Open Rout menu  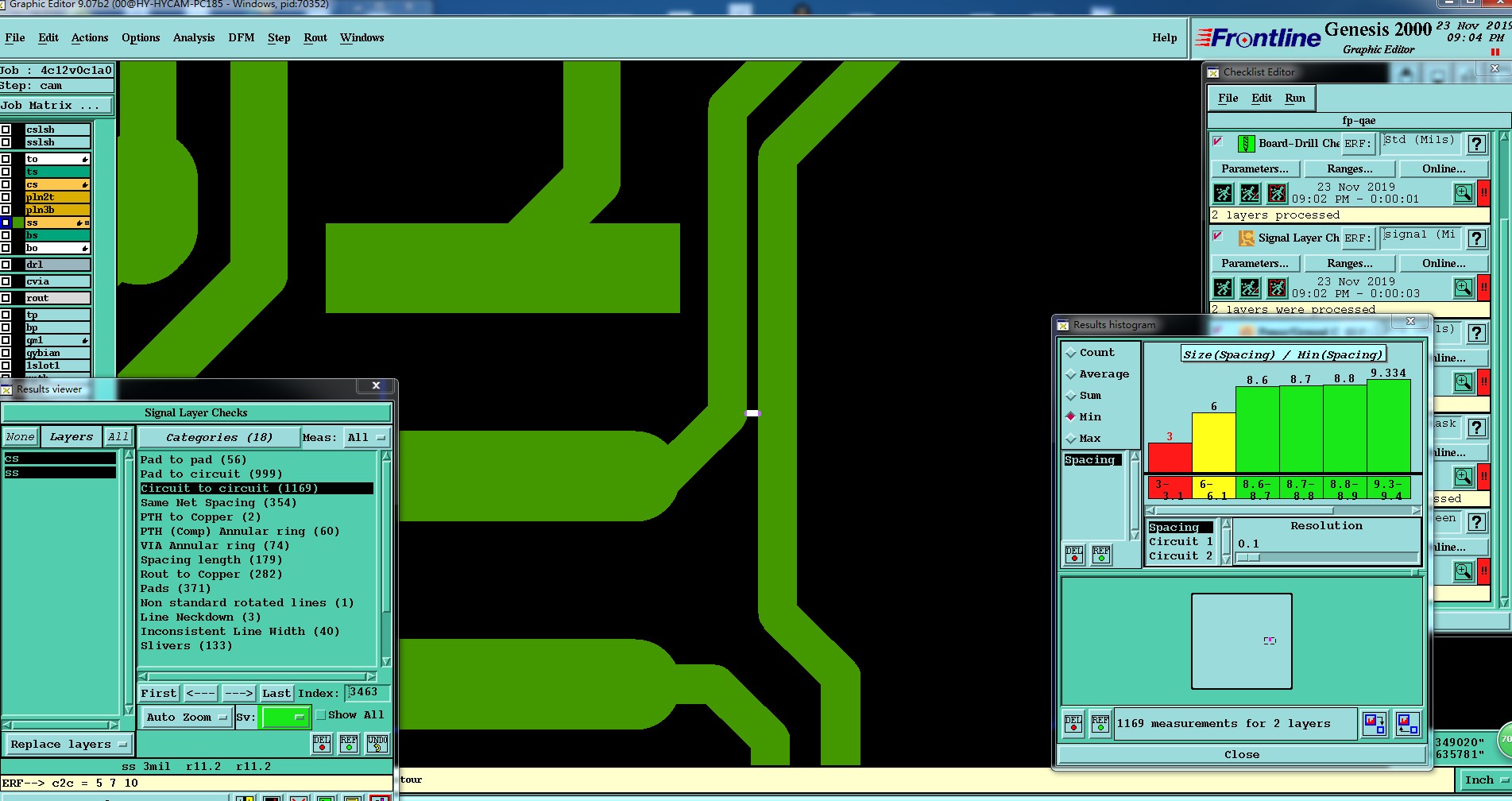point(315,37)
